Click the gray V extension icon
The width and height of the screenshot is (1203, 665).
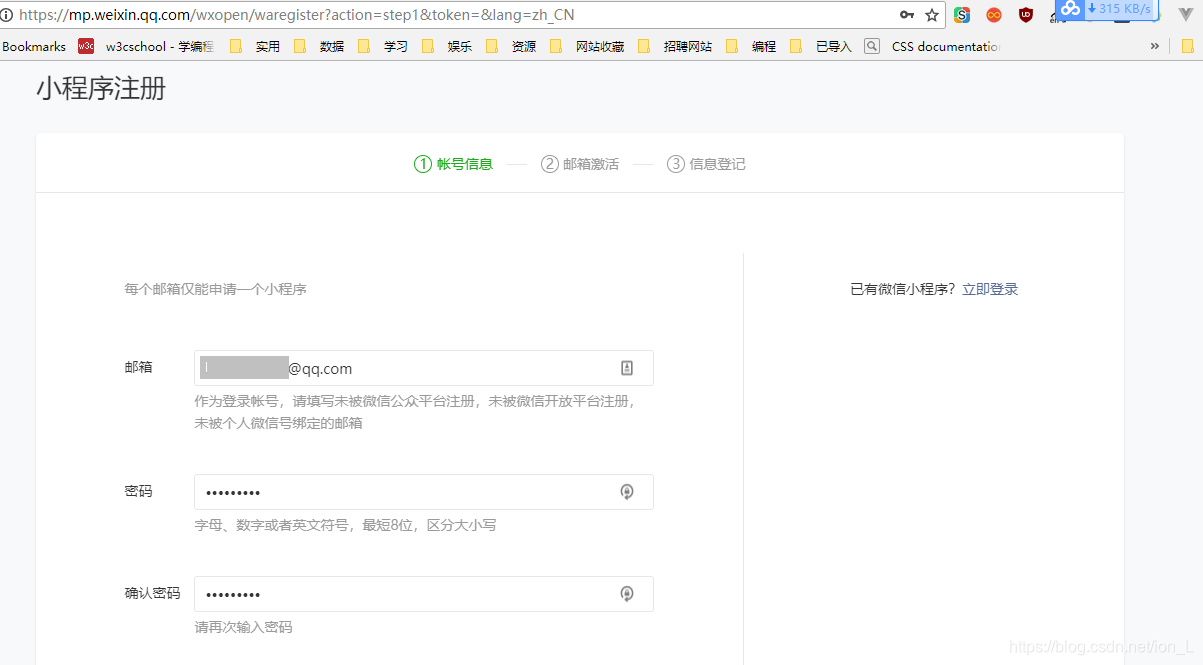pos(1186,14)
